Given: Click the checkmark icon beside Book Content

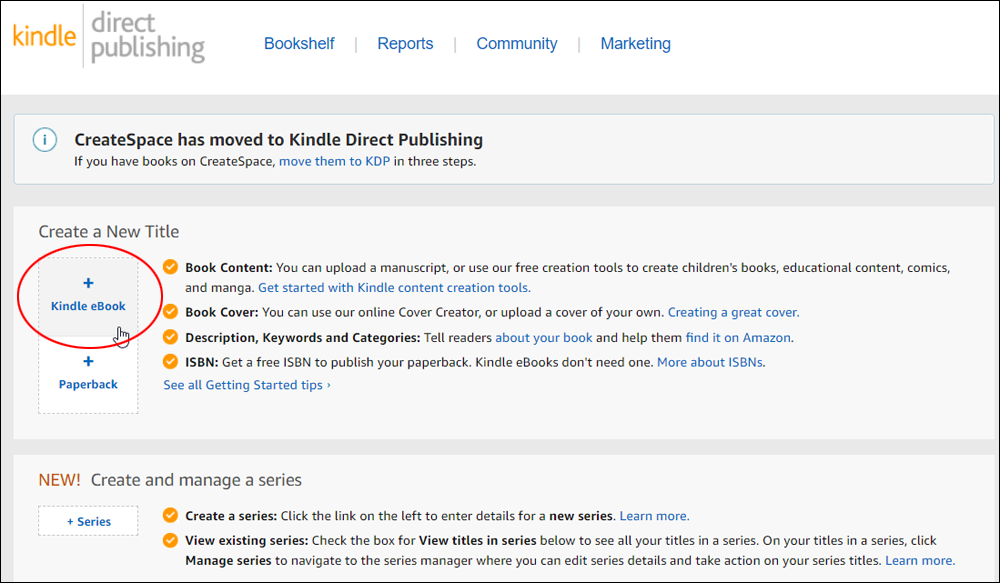Looking at the screenshot, I should click(170, 267).
